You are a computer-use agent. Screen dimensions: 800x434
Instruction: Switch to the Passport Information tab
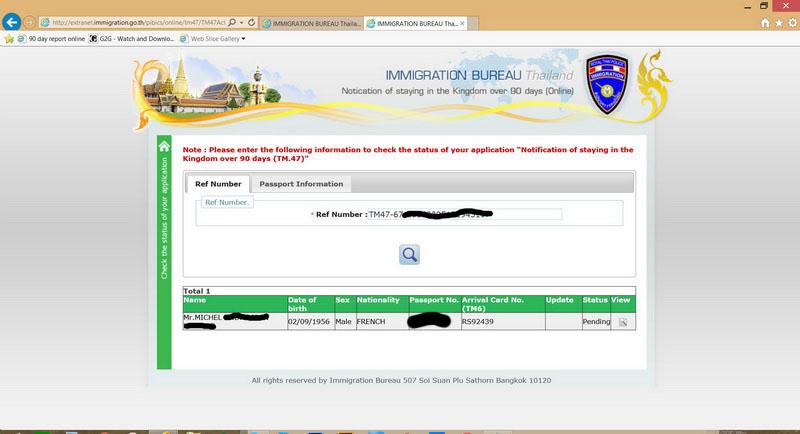[301, 184]
